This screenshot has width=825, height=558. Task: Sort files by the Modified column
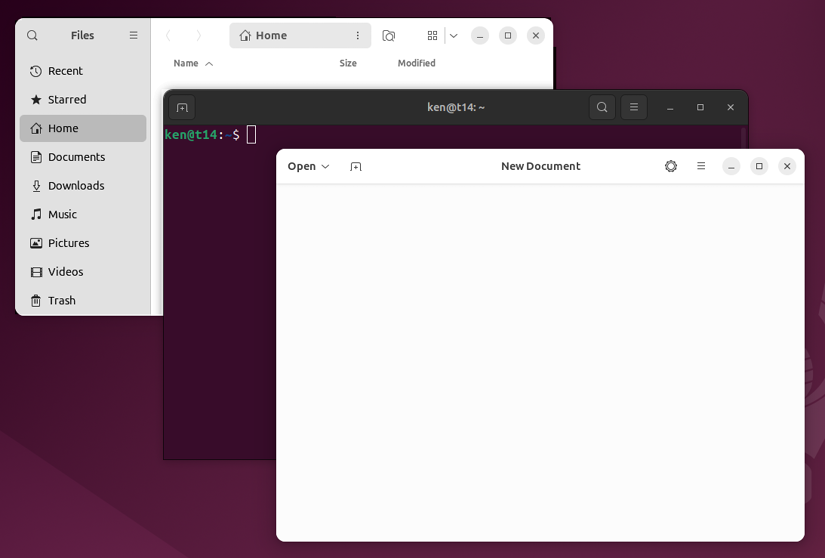tap(416, 63)
